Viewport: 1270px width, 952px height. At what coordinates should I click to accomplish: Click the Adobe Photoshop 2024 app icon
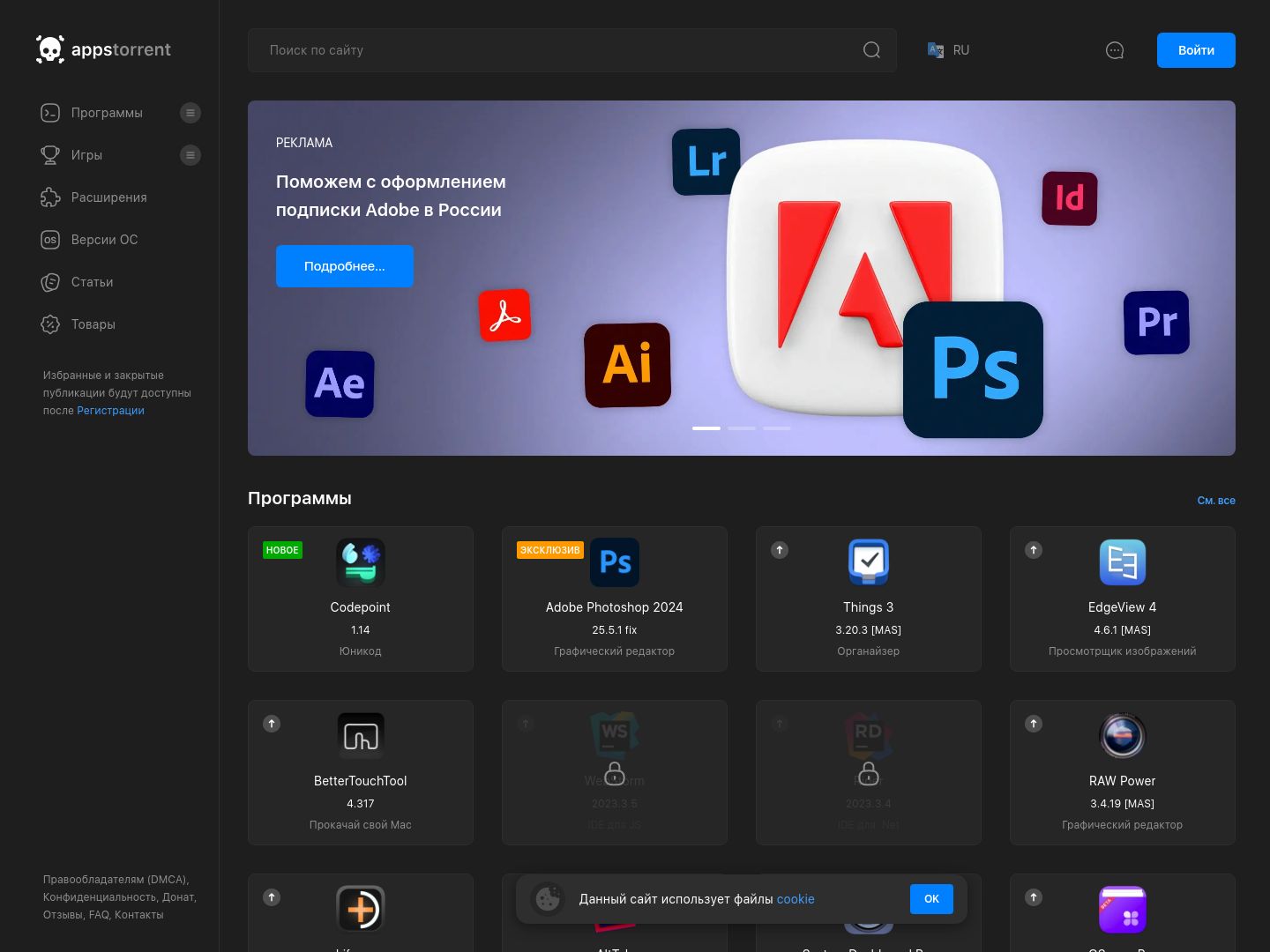coord(615,562)
